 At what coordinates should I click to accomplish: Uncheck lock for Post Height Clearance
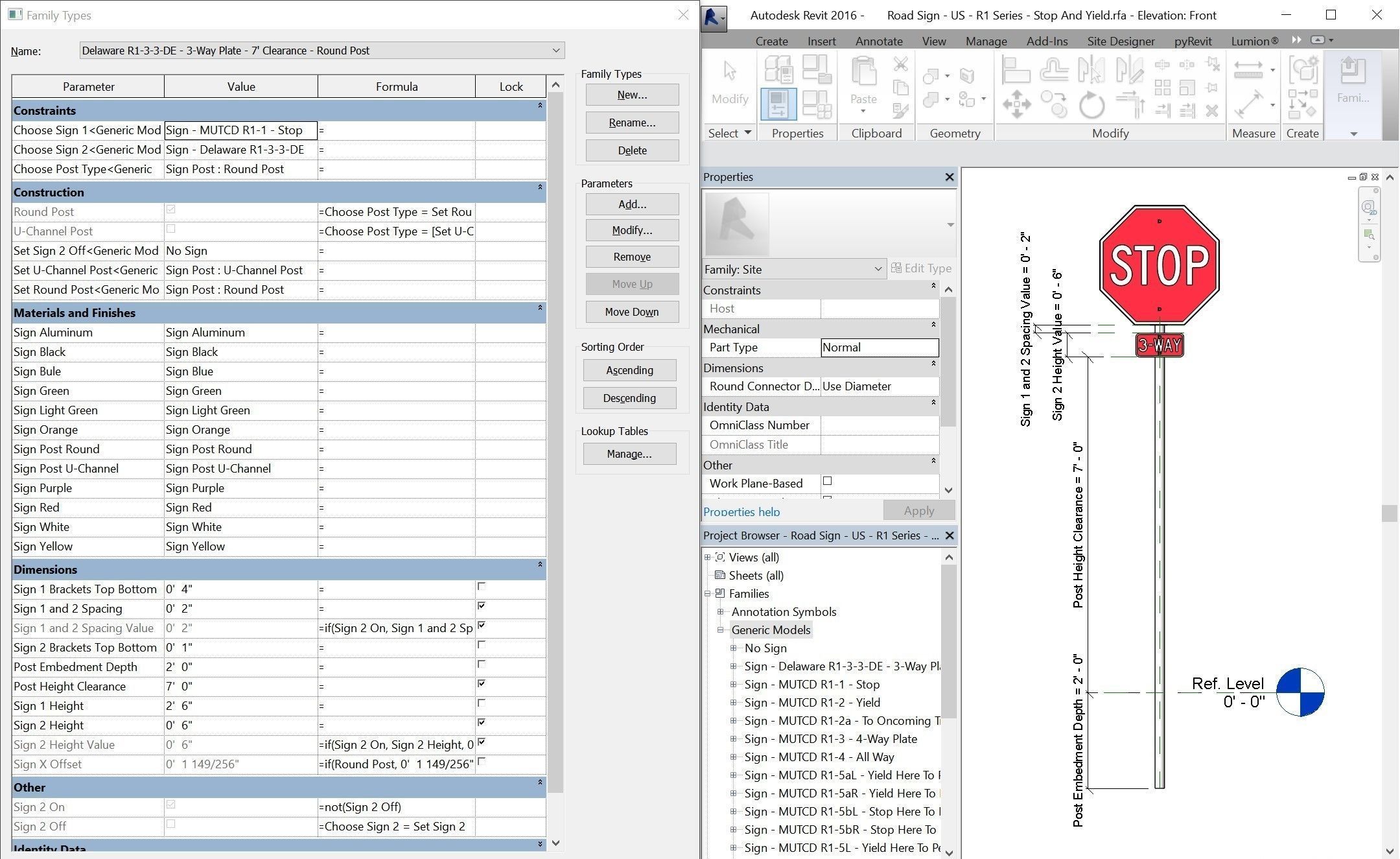point(482,683)
